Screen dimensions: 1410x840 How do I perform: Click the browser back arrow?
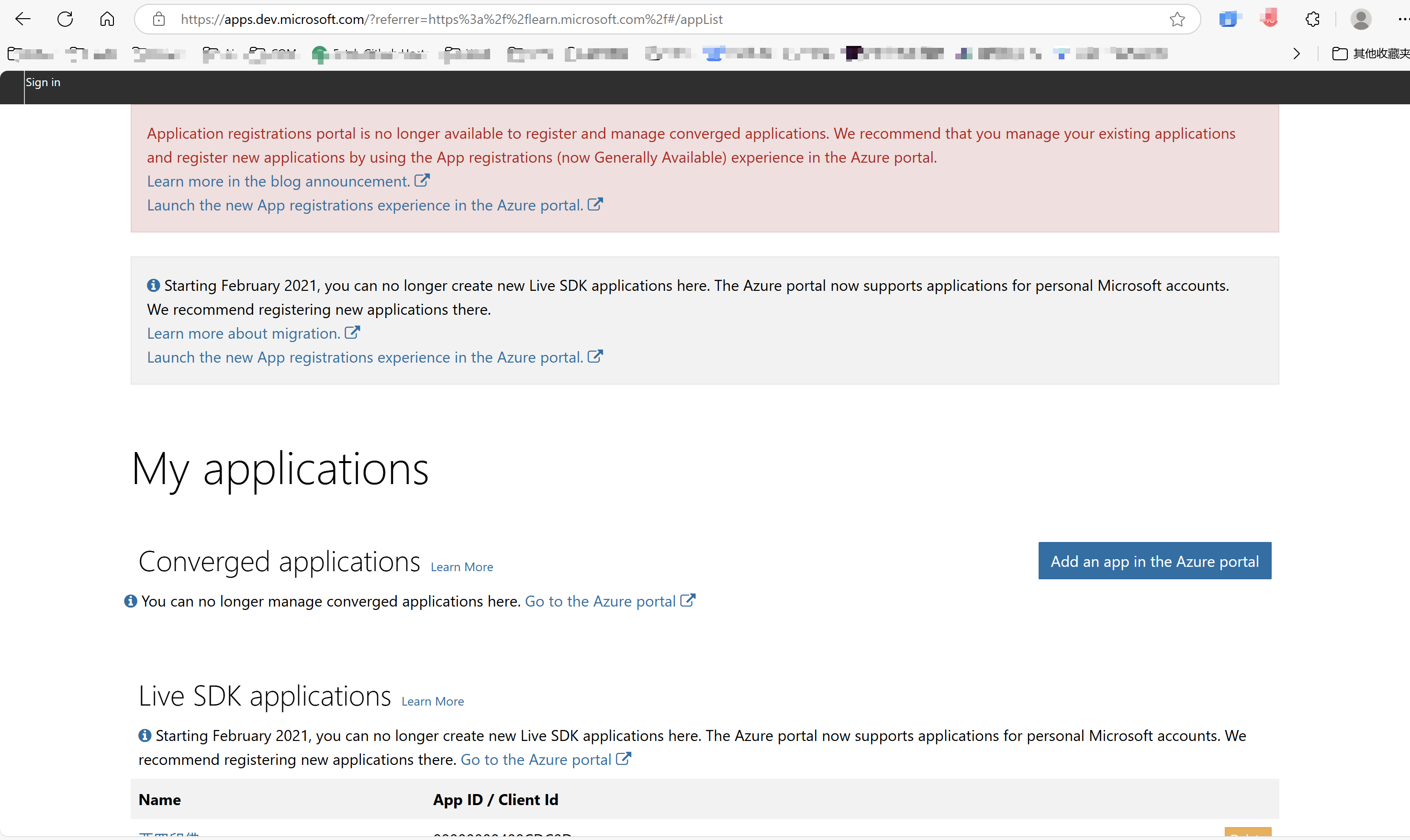[22, 19]
